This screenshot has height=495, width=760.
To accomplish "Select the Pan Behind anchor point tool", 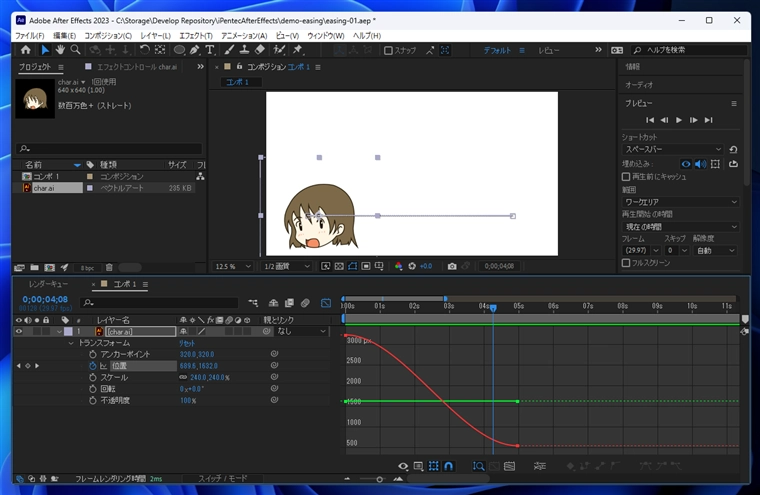I will [160, 49].
